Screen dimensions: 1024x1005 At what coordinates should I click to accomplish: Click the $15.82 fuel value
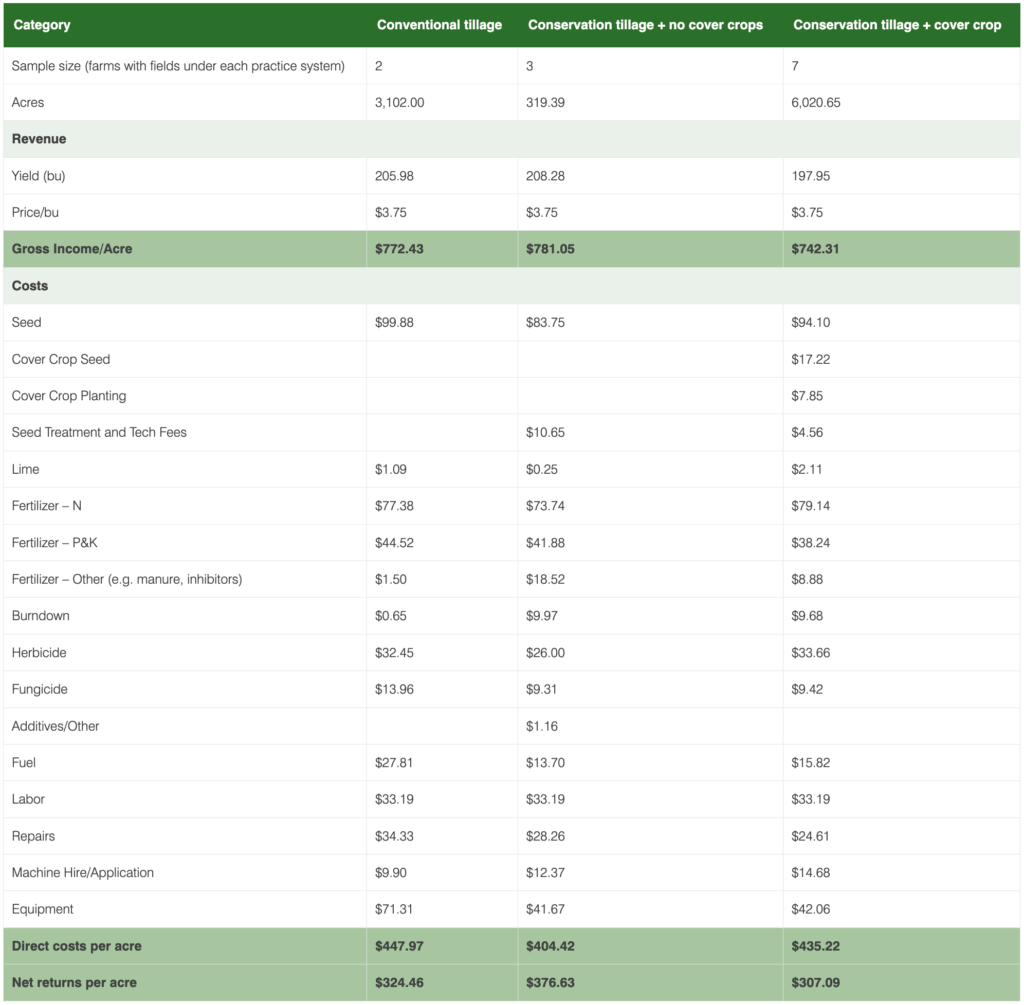(810, 763)
